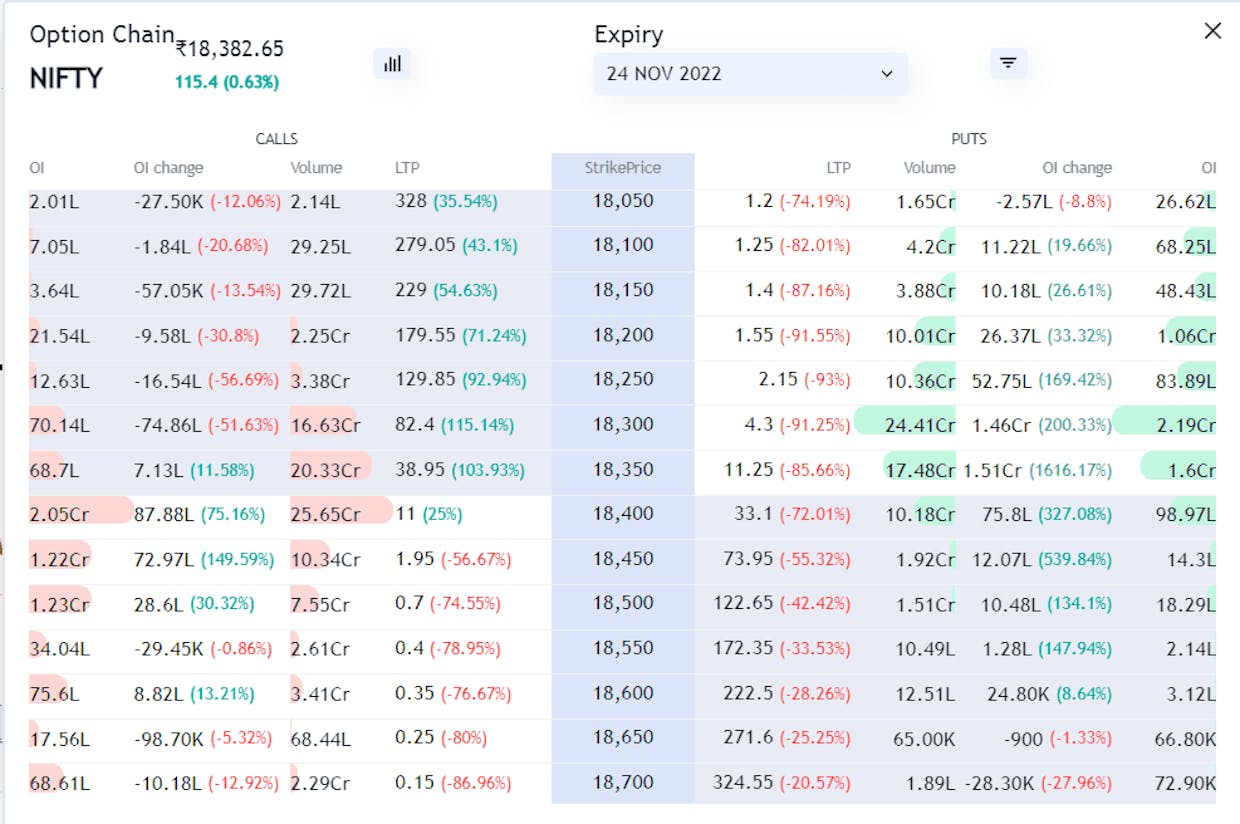
Task: Click call LTP 179.55 (71.24%)
Action: coord(460,335)
